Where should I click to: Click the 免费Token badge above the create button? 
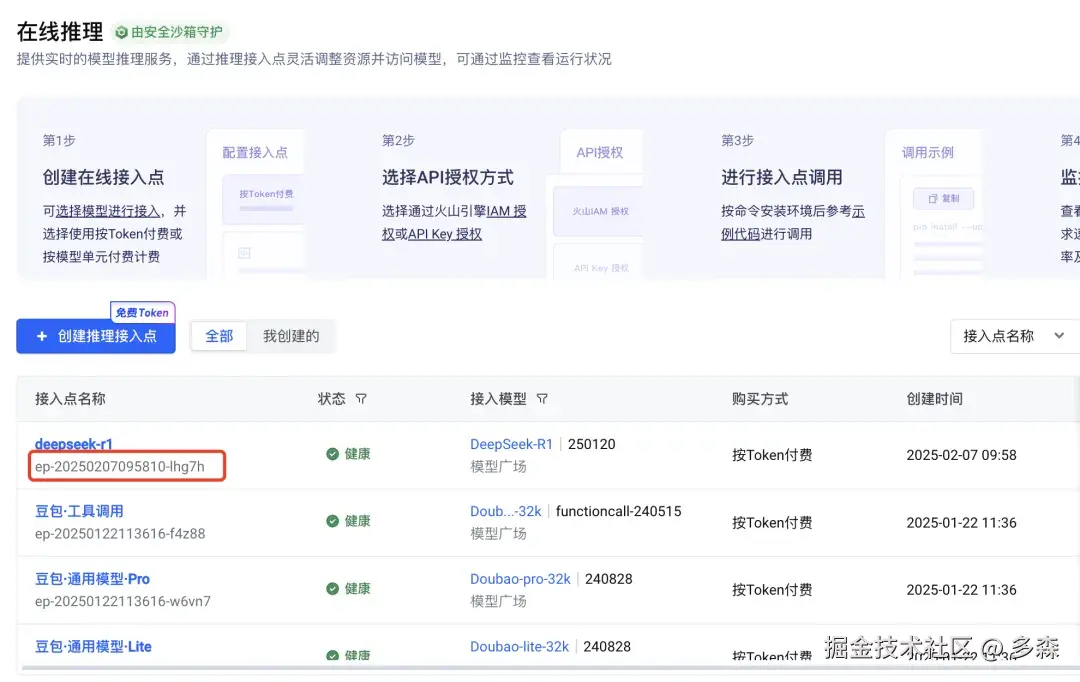pyautogui.click(x=142, y=312)
